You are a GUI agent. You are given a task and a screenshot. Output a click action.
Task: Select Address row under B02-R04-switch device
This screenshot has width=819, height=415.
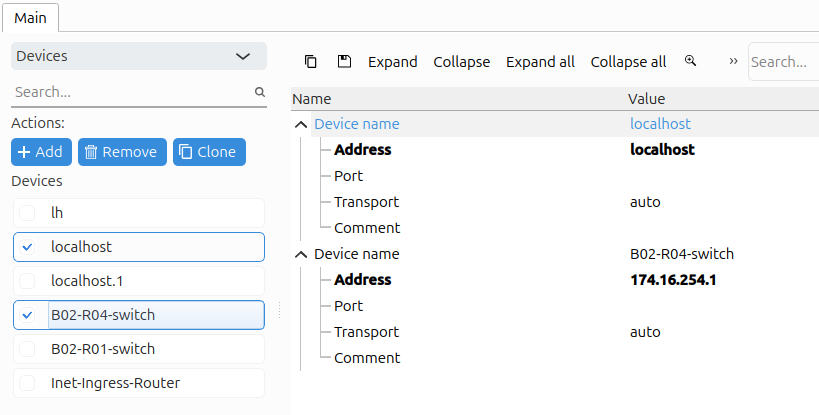362,280
